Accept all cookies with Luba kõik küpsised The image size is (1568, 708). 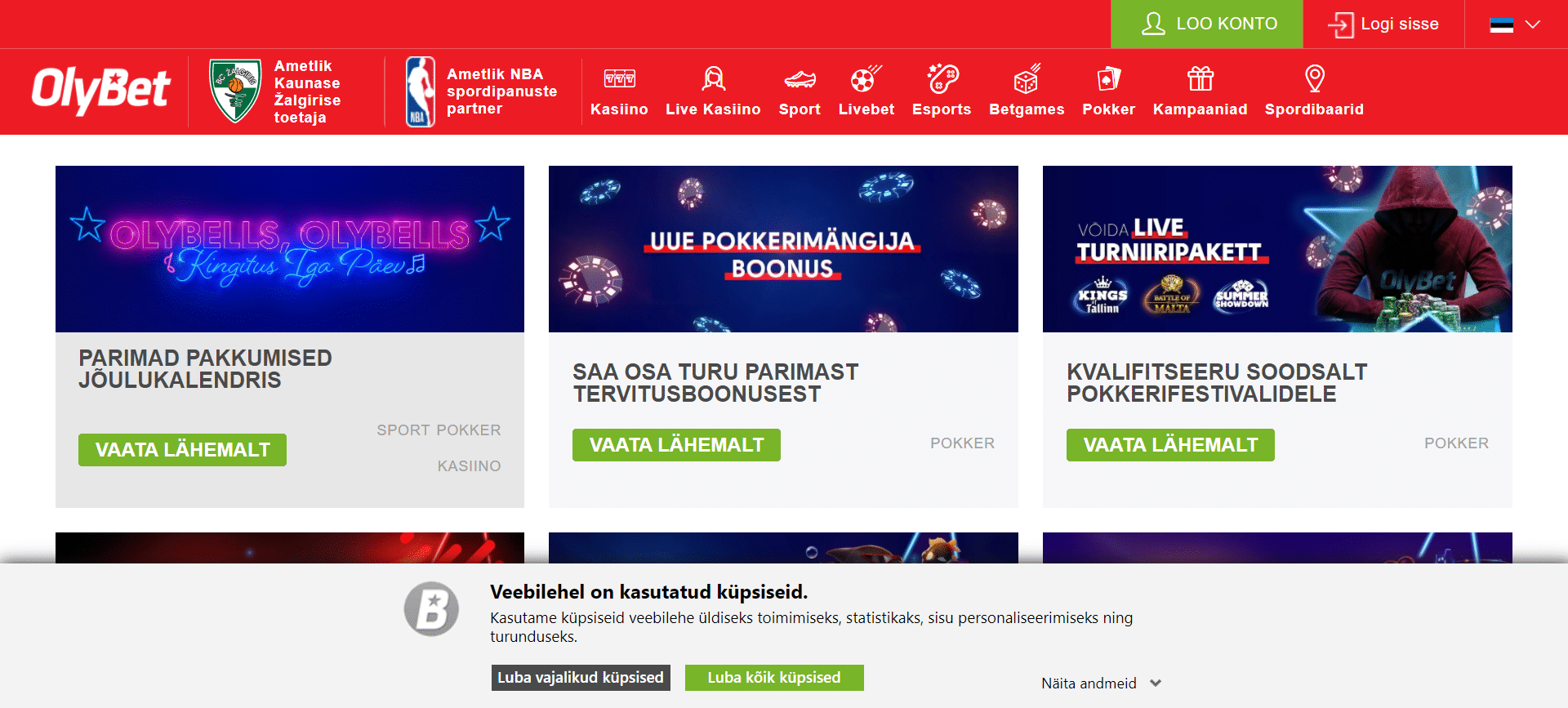tap(773, 678)
